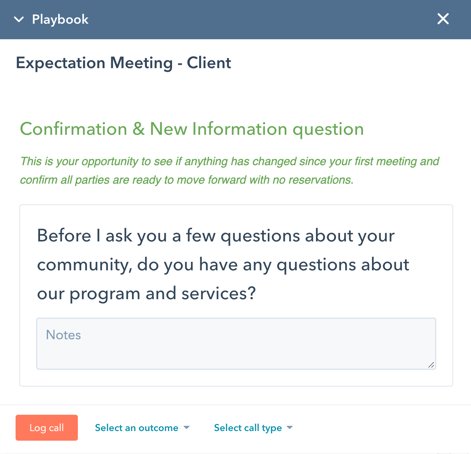Click the Playbook title in the header

point(60,20)
